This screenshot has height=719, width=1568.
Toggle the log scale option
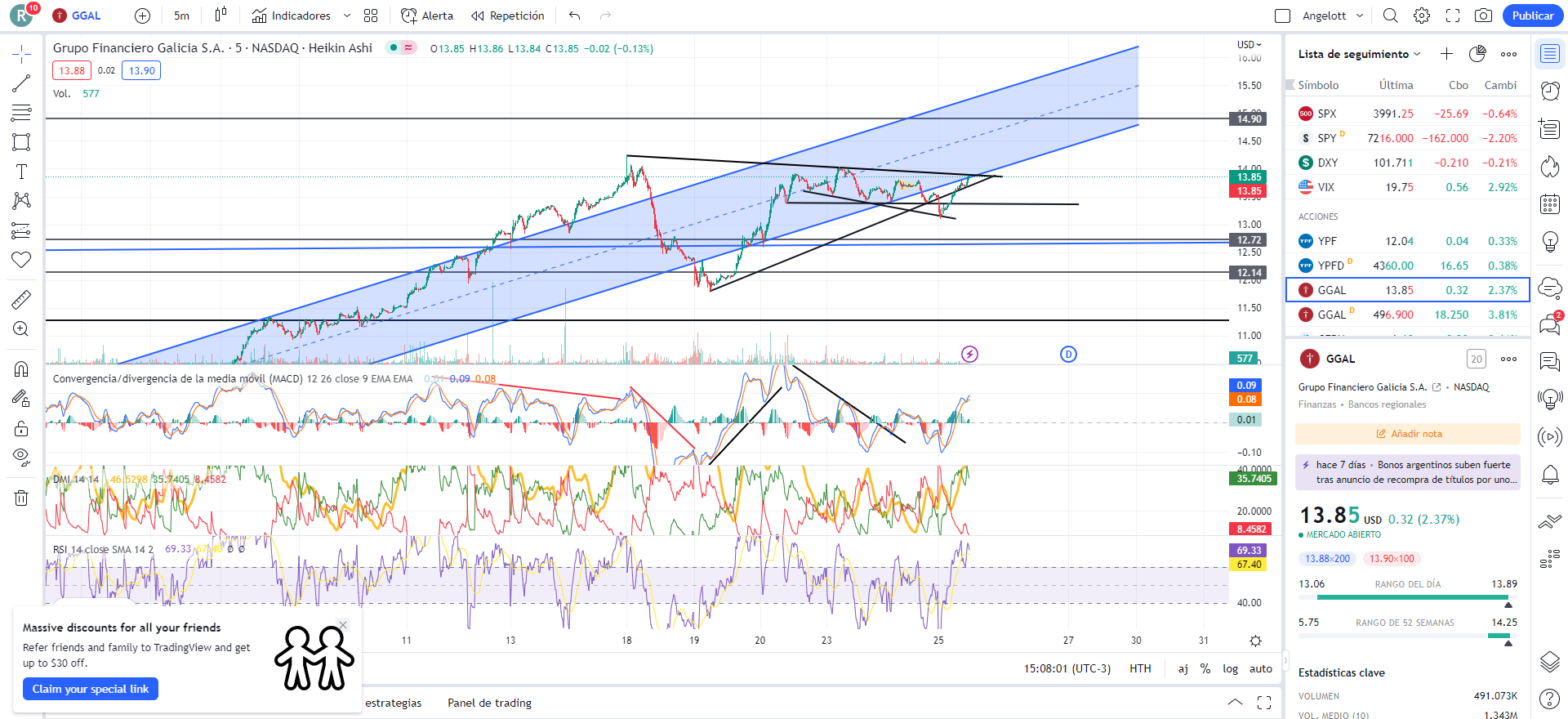click(1230, 668)
